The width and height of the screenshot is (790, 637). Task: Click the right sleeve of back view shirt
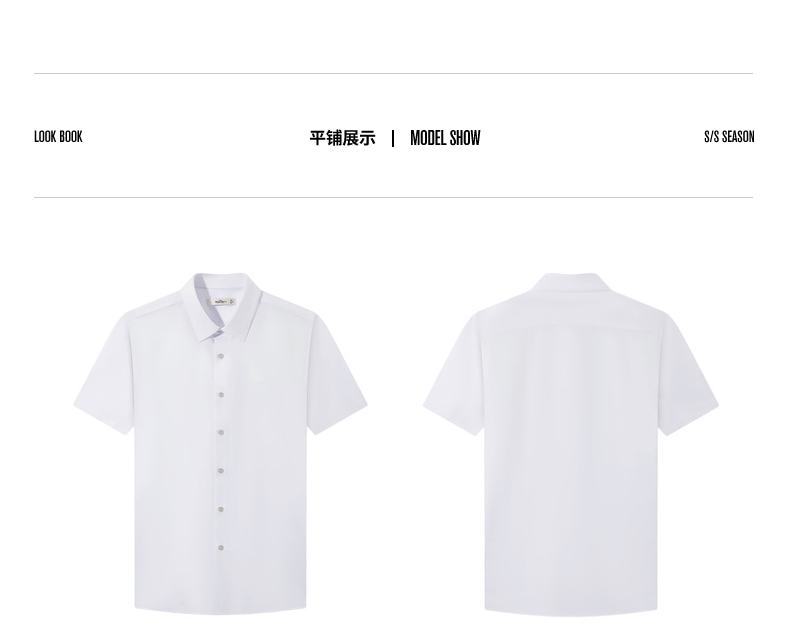[x=688, y=375]
